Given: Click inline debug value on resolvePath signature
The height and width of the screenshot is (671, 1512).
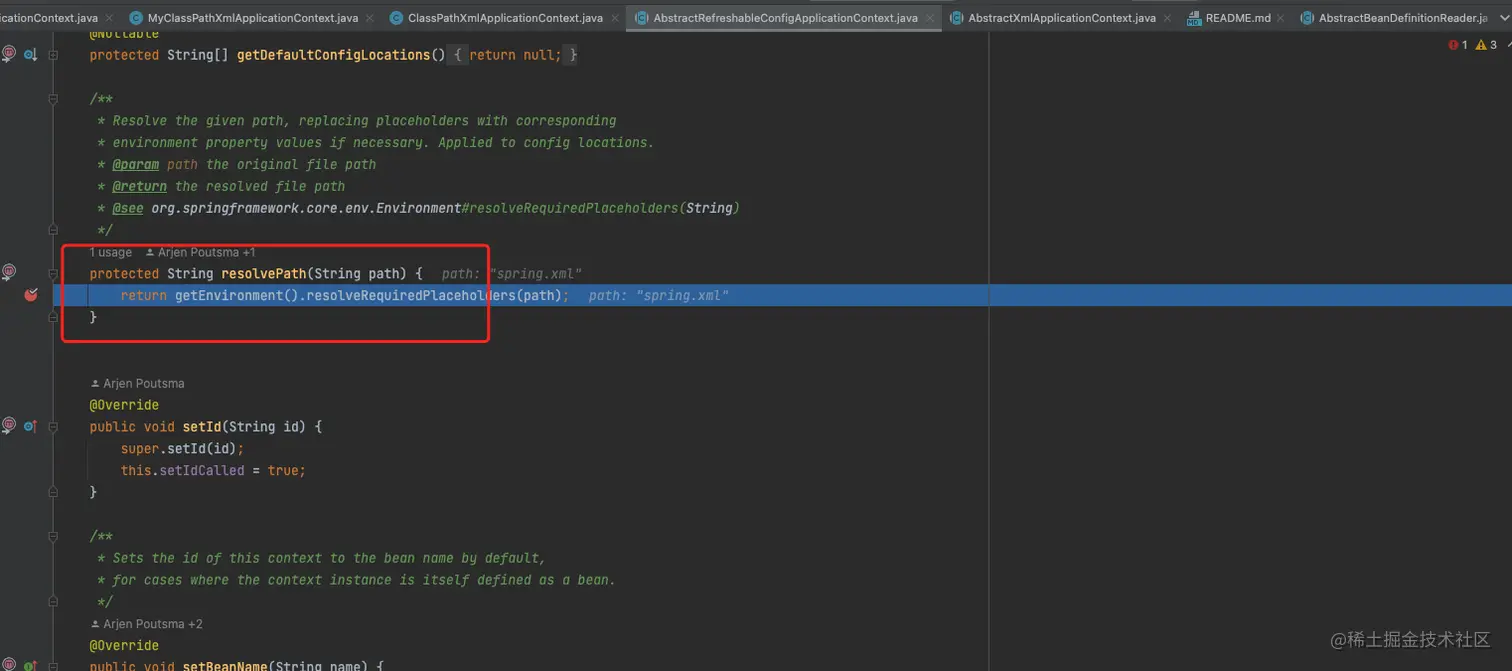Looking at the screenshot, I should pos(511,273).
